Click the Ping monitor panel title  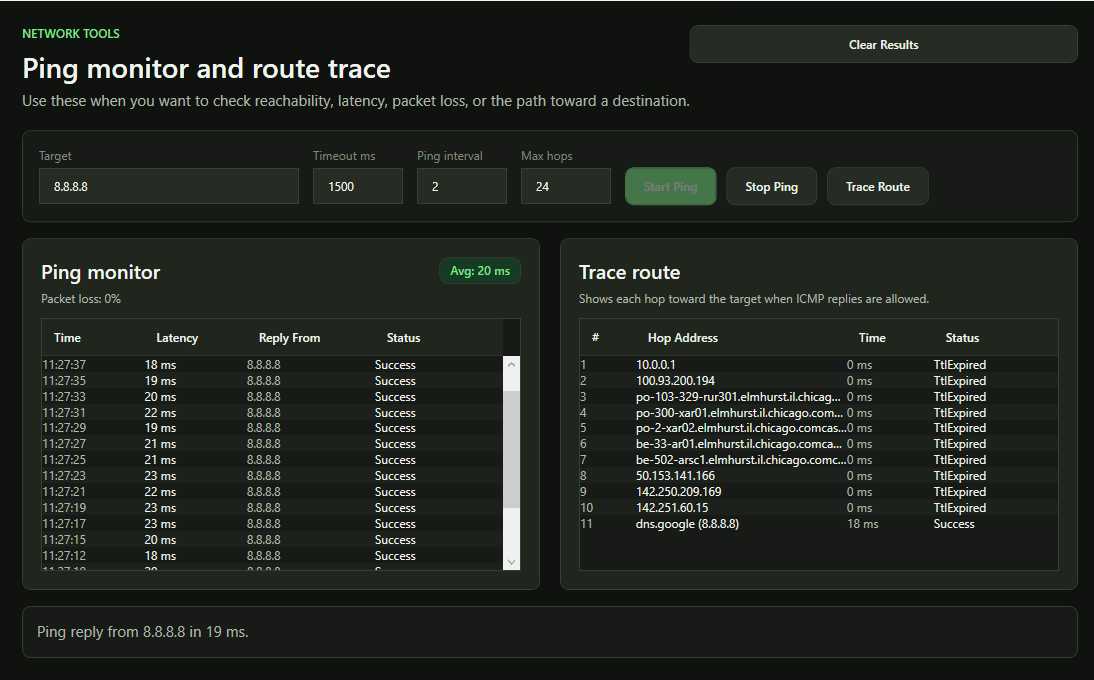click(x=100, y=272)
